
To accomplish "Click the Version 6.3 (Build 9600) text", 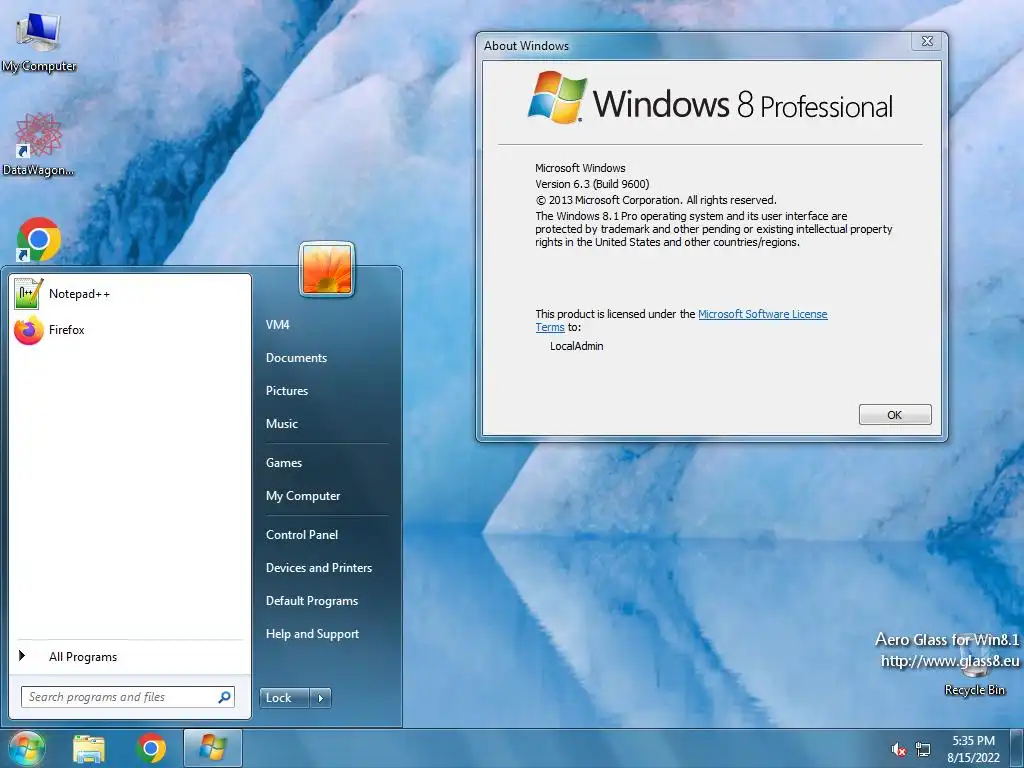I will coord(592,184).
